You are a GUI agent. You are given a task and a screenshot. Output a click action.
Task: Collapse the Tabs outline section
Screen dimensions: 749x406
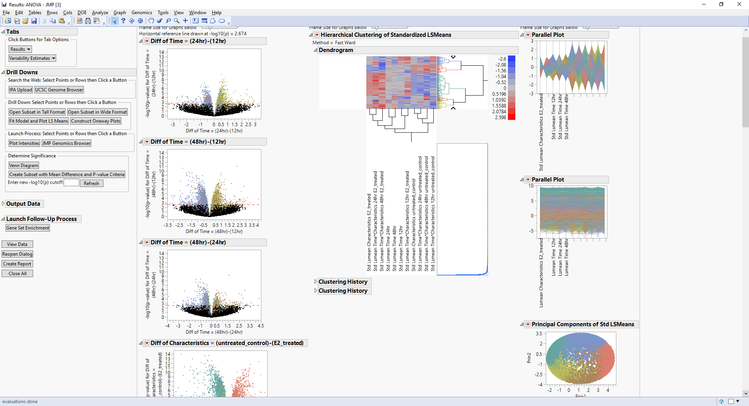point(3,32)
